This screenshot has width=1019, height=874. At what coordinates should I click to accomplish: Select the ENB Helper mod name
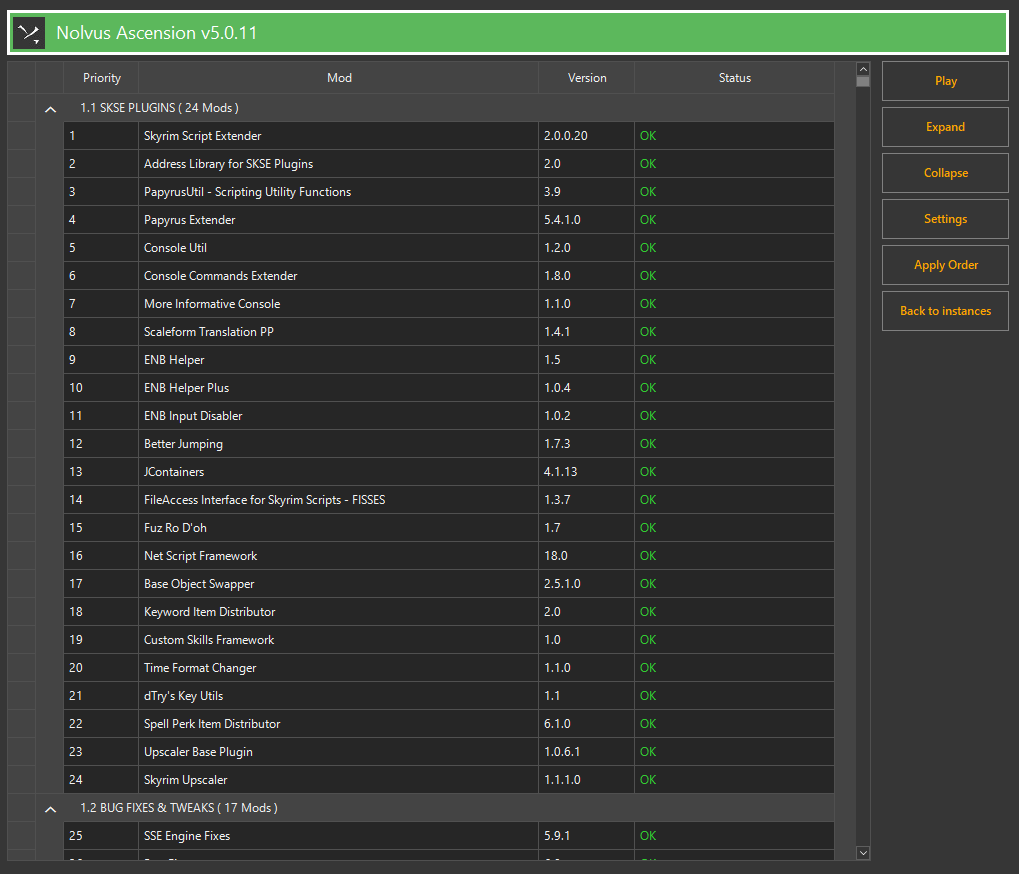point(174,359)
